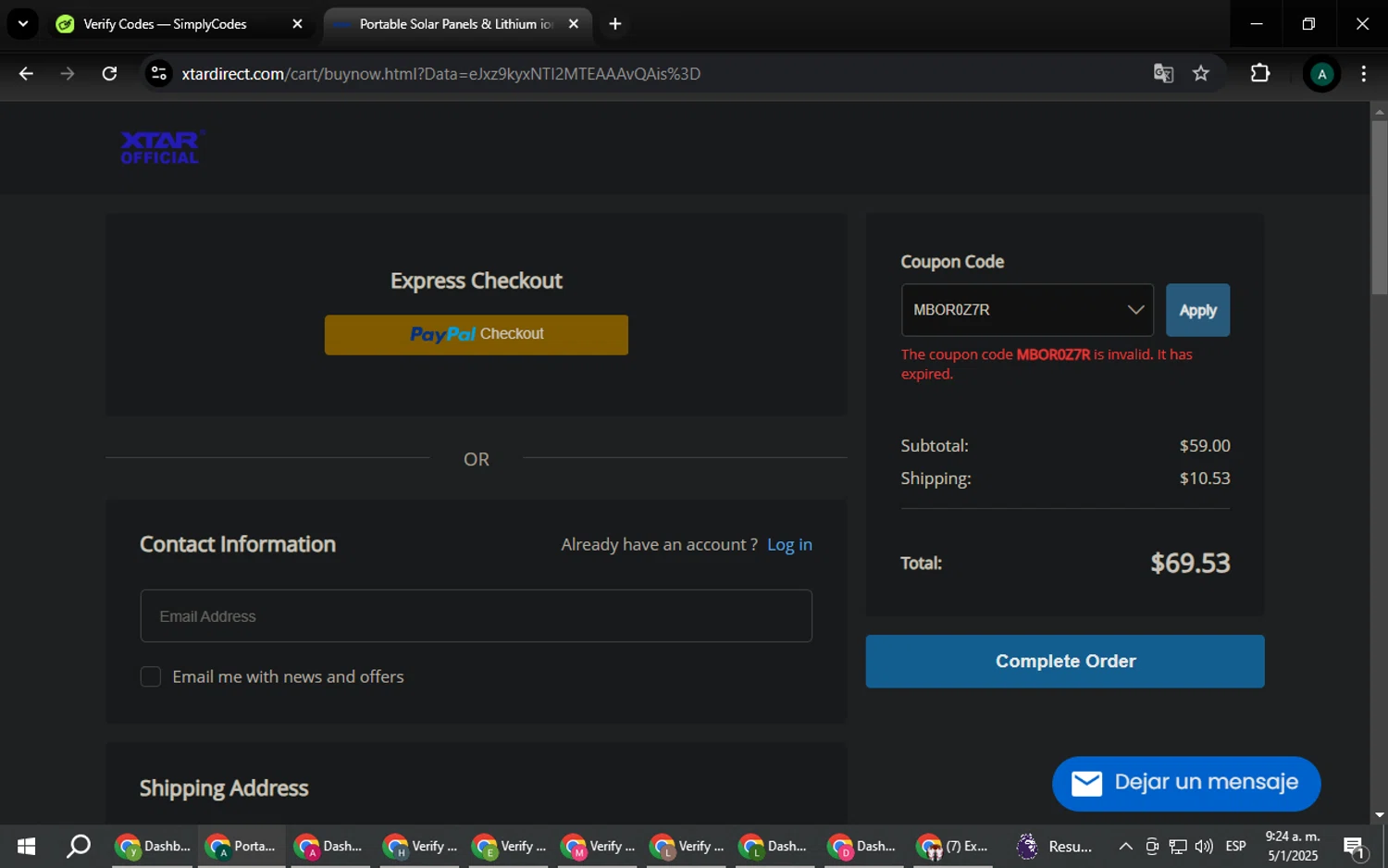View site information icon in address bar

[x=159, y=74]
